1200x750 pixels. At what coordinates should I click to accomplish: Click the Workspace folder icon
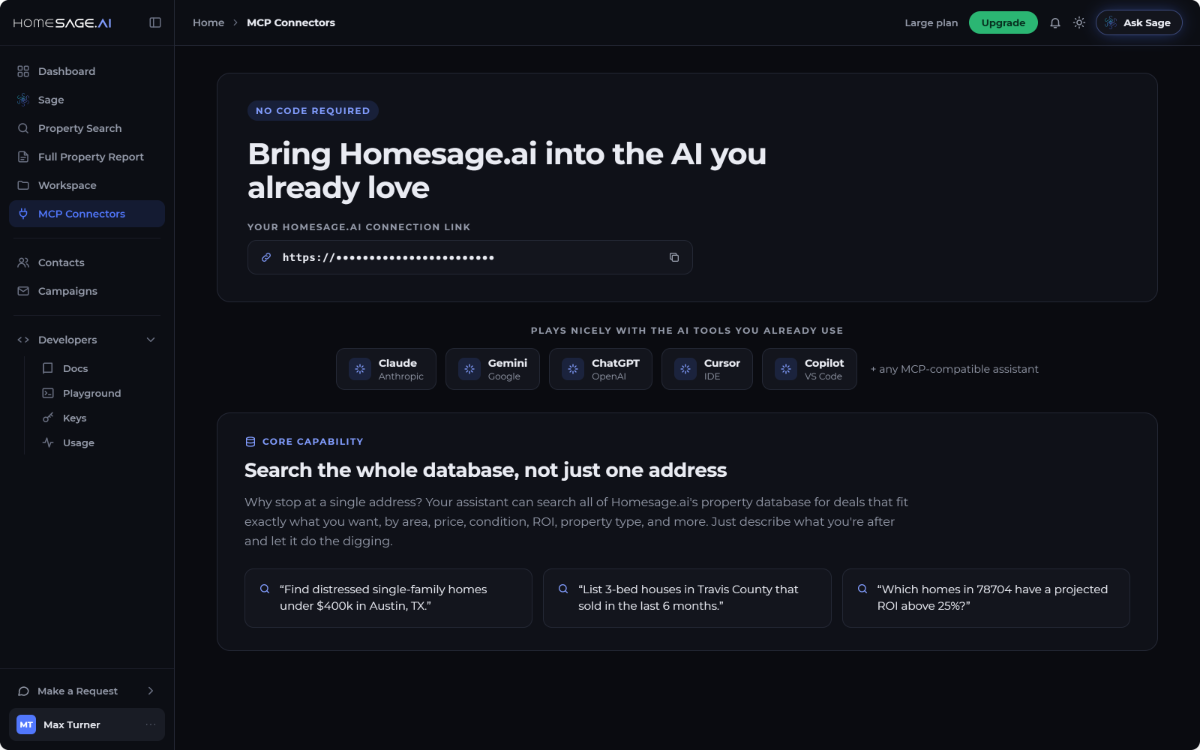point(23,185)
